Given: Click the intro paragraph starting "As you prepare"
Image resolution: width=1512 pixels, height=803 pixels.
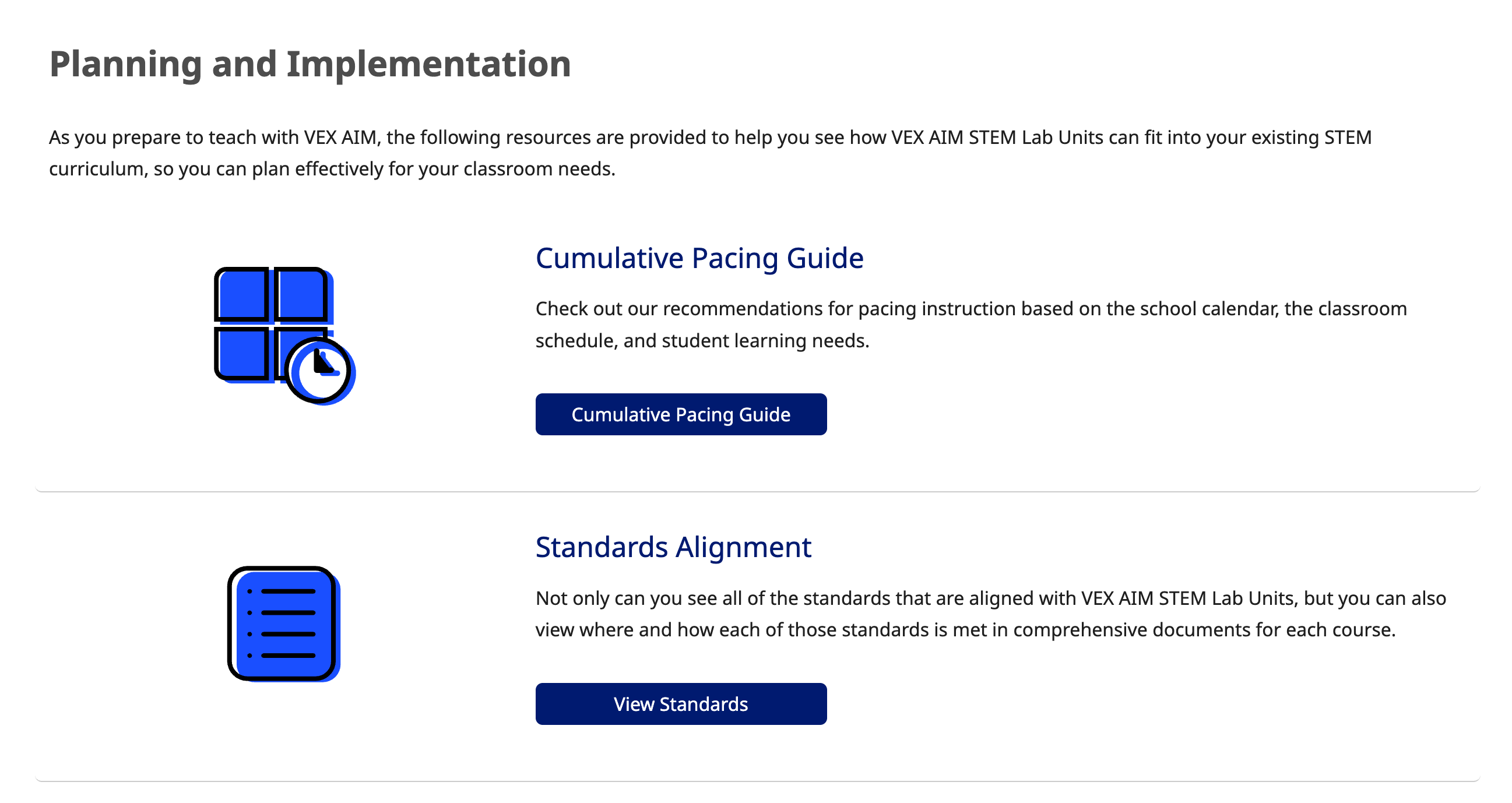Looking at the screenshot, I should 710,153.
